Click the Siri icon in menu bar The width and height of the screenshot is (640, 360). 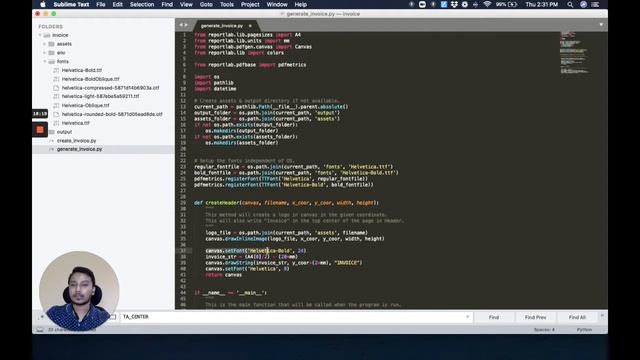pyautogui.click(x=583, y=4)
